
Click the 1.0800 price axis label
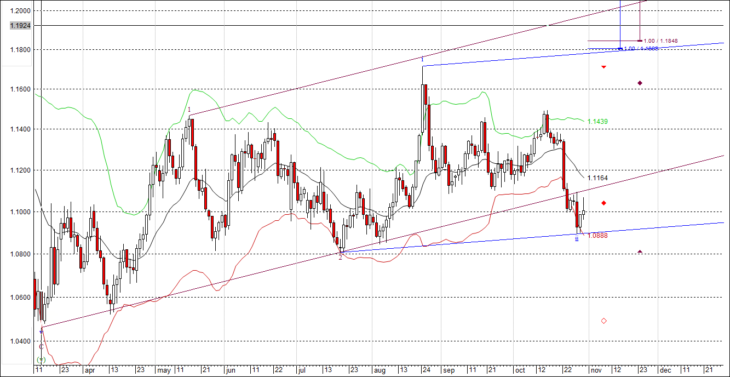(x=20, y=254)
